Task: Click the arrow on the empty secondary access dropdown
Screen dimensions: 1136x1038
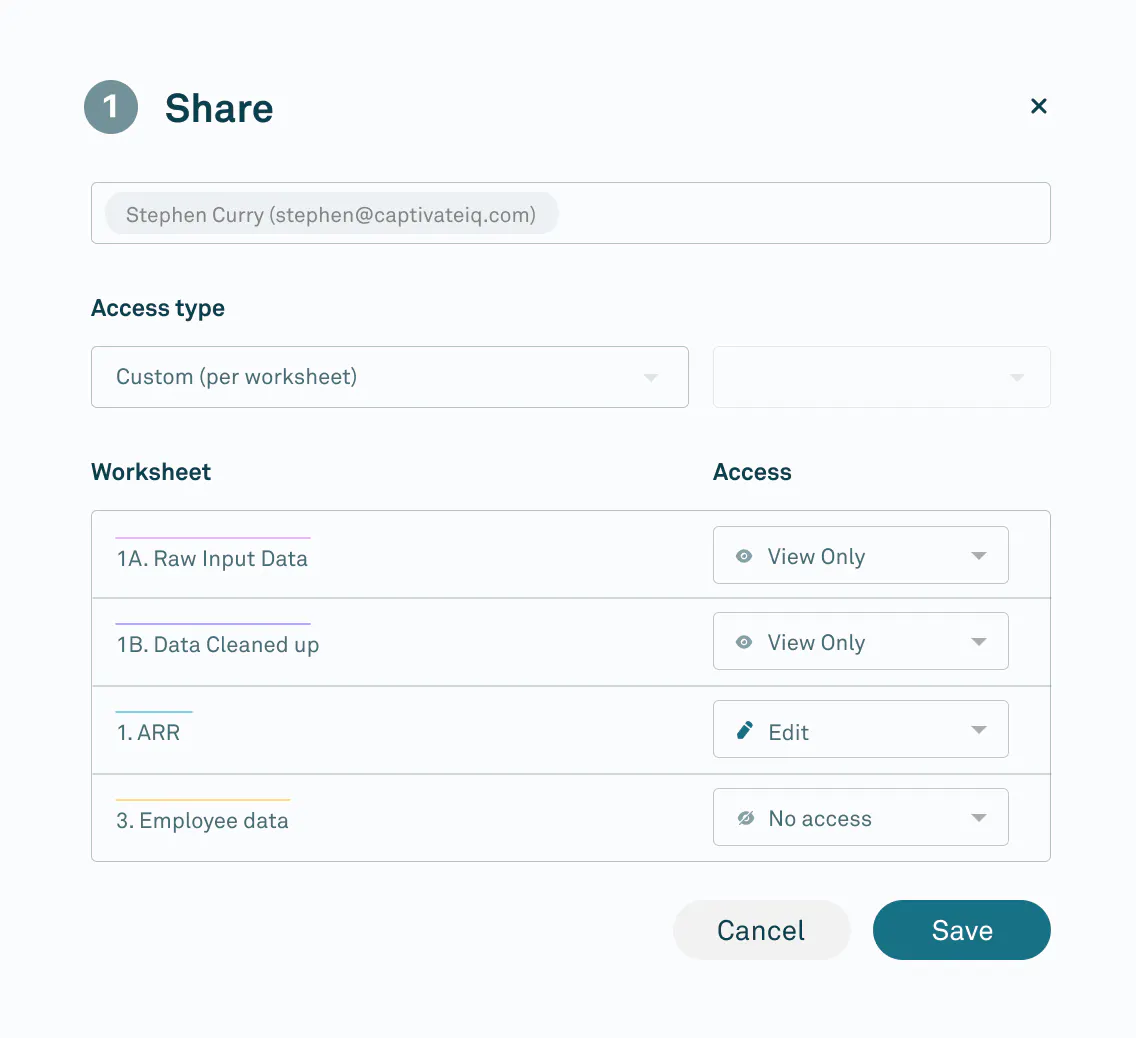Action: pyautogui.click(x=1017, y=377)
